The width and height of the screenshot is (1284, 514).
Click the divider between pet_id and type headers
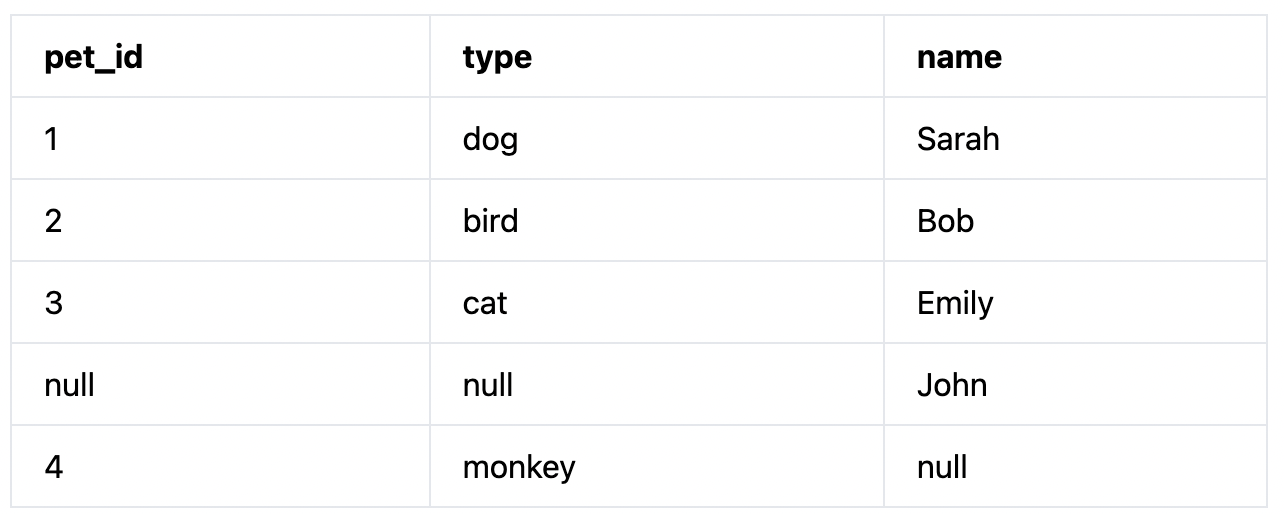tap(430, 56)
